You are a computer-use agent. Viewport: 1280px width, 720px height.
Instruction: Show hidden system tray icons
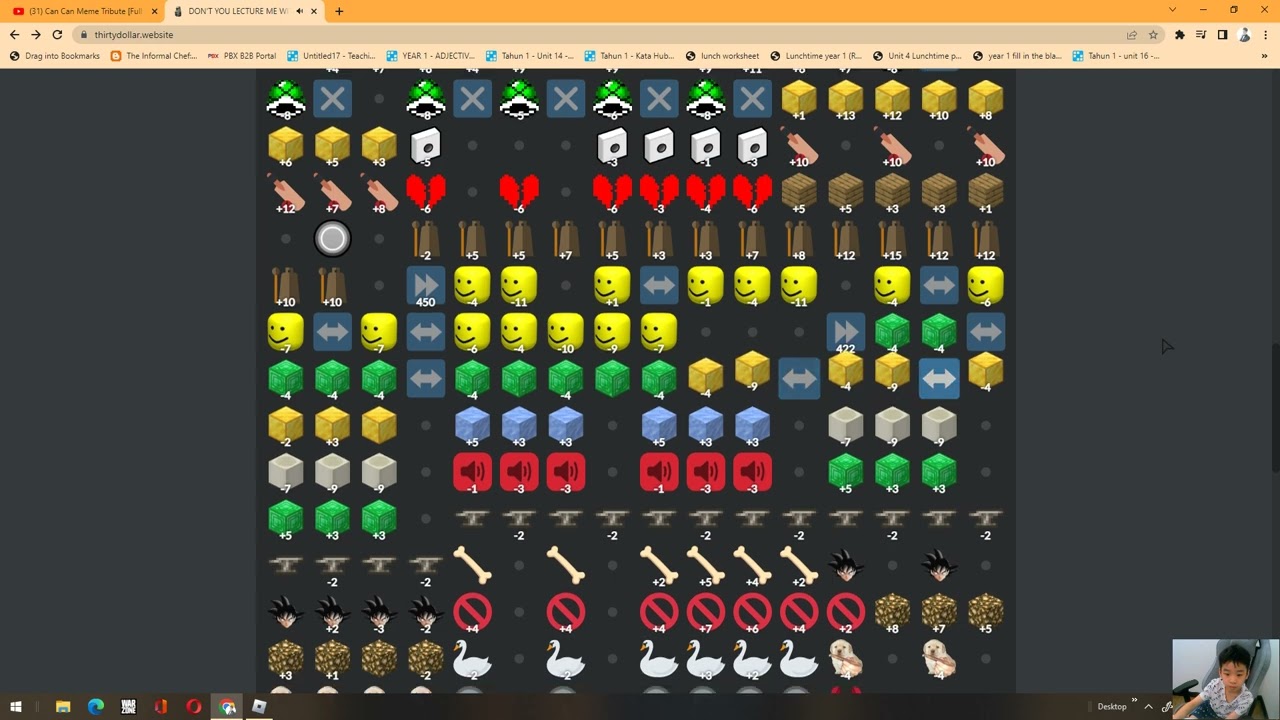pyautogui.click(x=1148, y=707)
